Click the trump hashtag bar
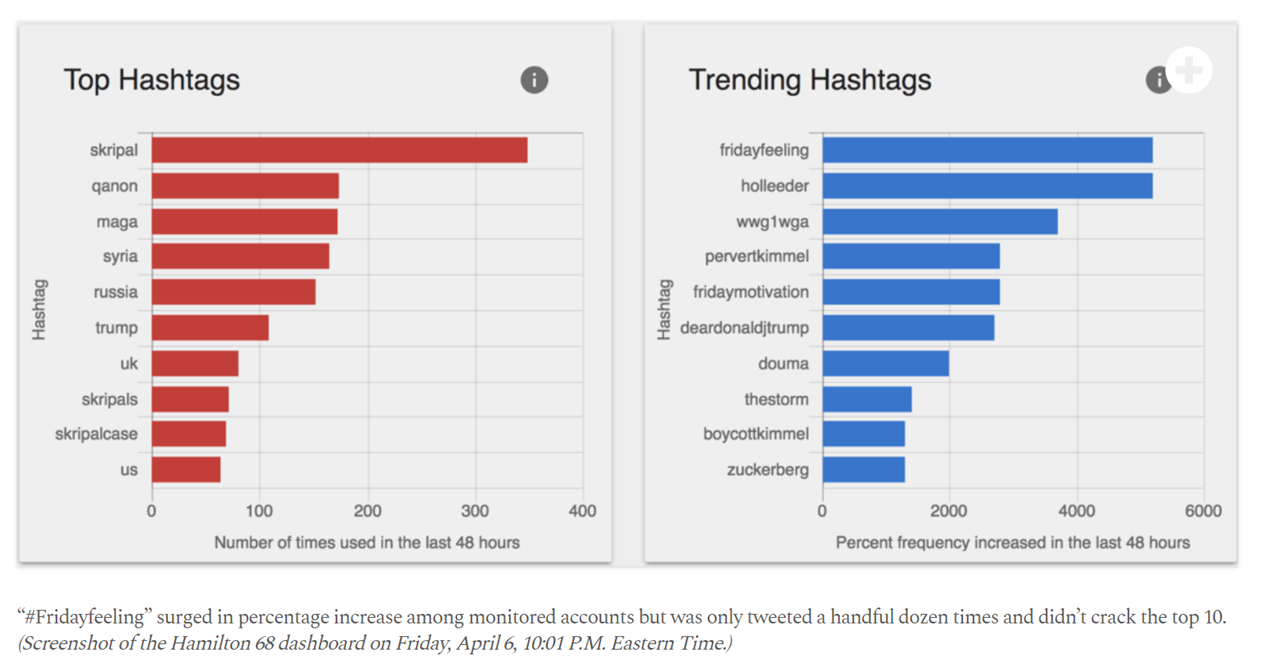Image resolution: width=1270 pixels, height=660 pixels. tap(210, 328)
